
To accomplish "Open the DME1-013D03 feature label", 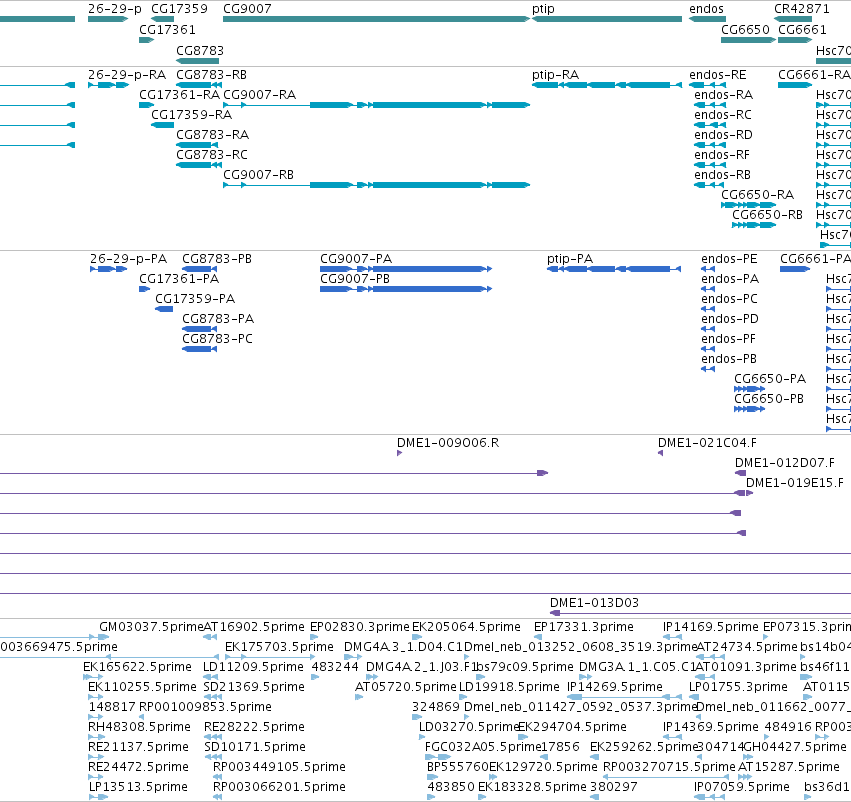I will [594, 603].
